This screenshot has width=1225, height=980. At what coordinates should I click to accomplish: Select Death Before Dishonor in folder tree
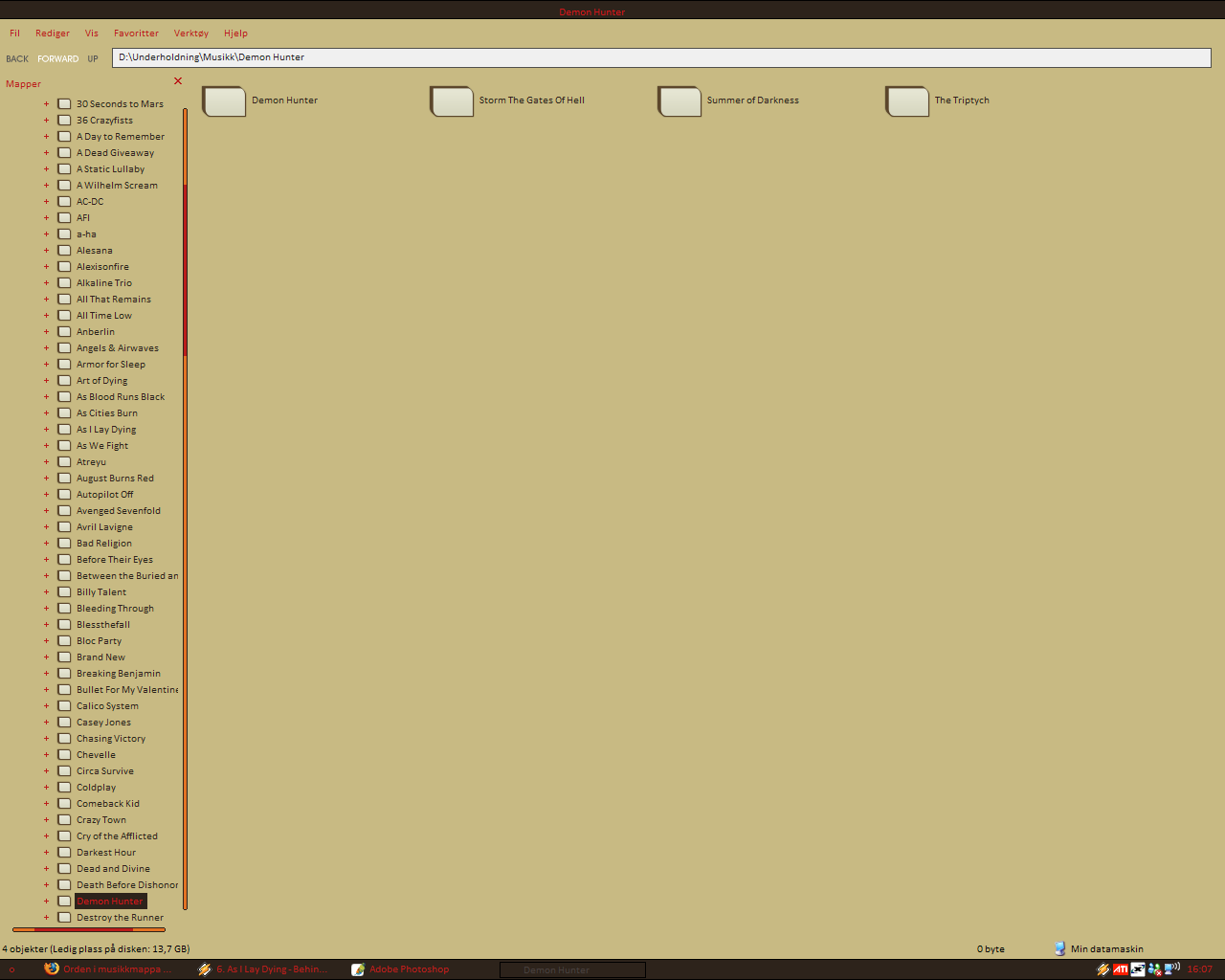pos(127,884)
